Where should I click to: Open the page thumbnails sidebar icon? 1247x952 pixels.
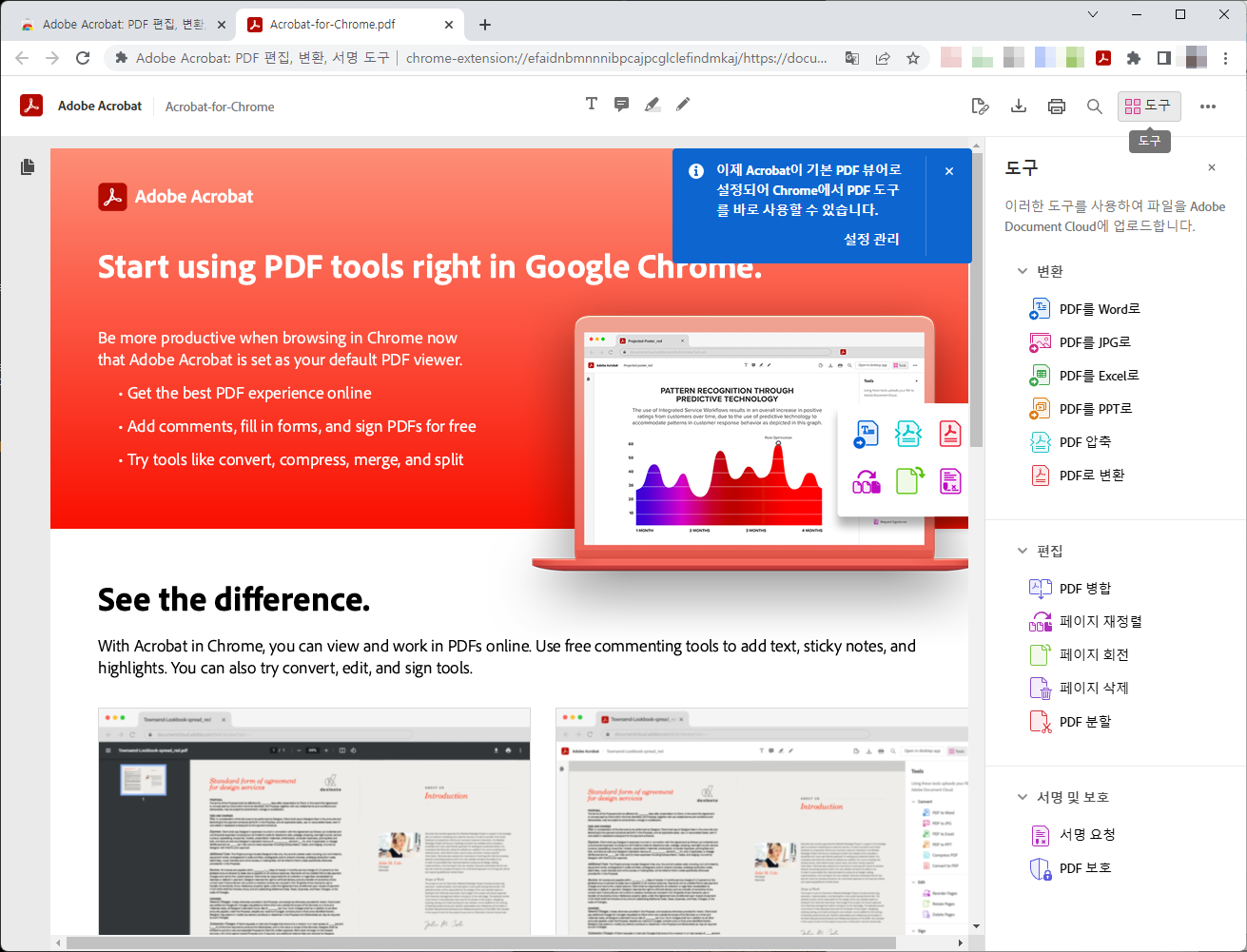point(28,166)
